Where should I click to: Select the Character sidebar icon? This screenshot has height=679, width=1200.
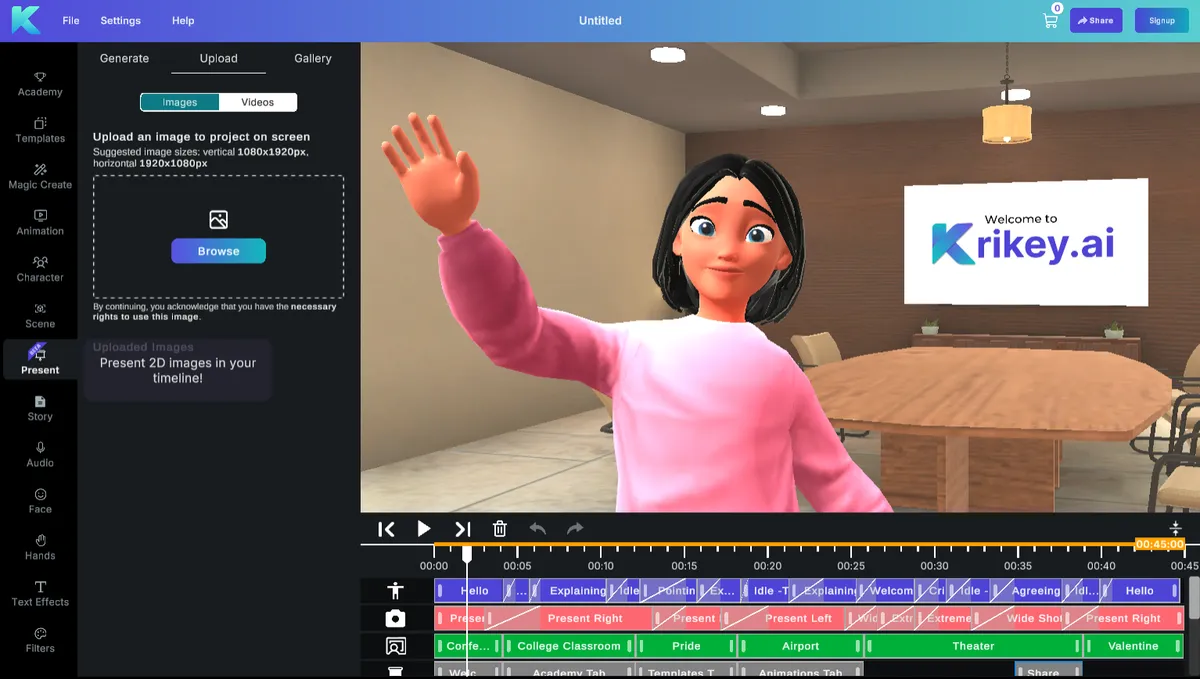40,269
